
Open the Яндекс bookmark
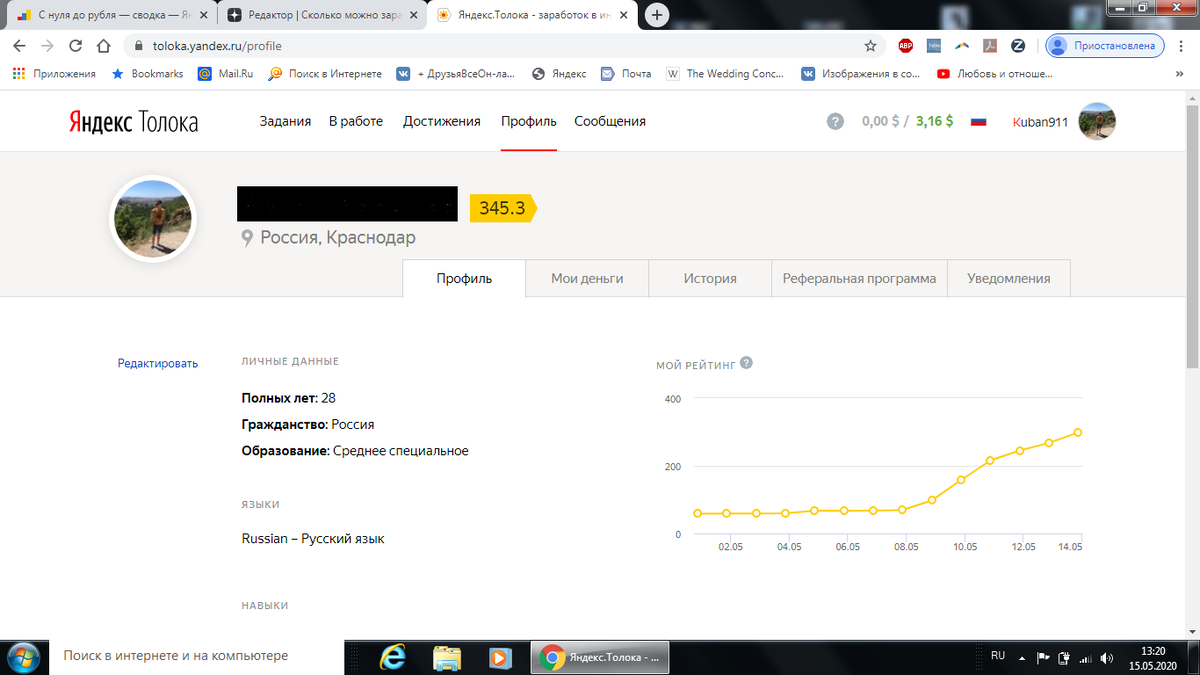pyautogui.click(x=559, y=74)
